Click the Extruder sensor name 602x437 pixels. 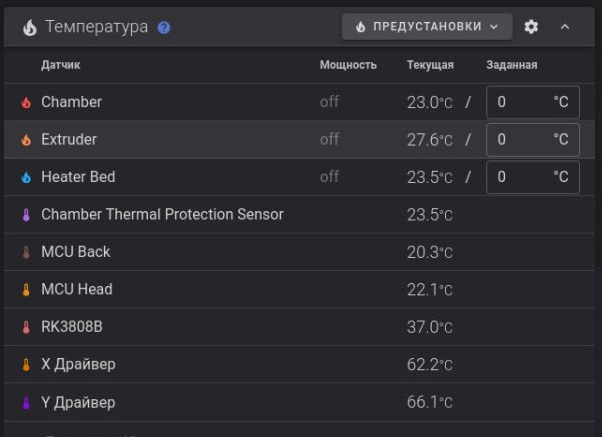[x=69, y=140]
